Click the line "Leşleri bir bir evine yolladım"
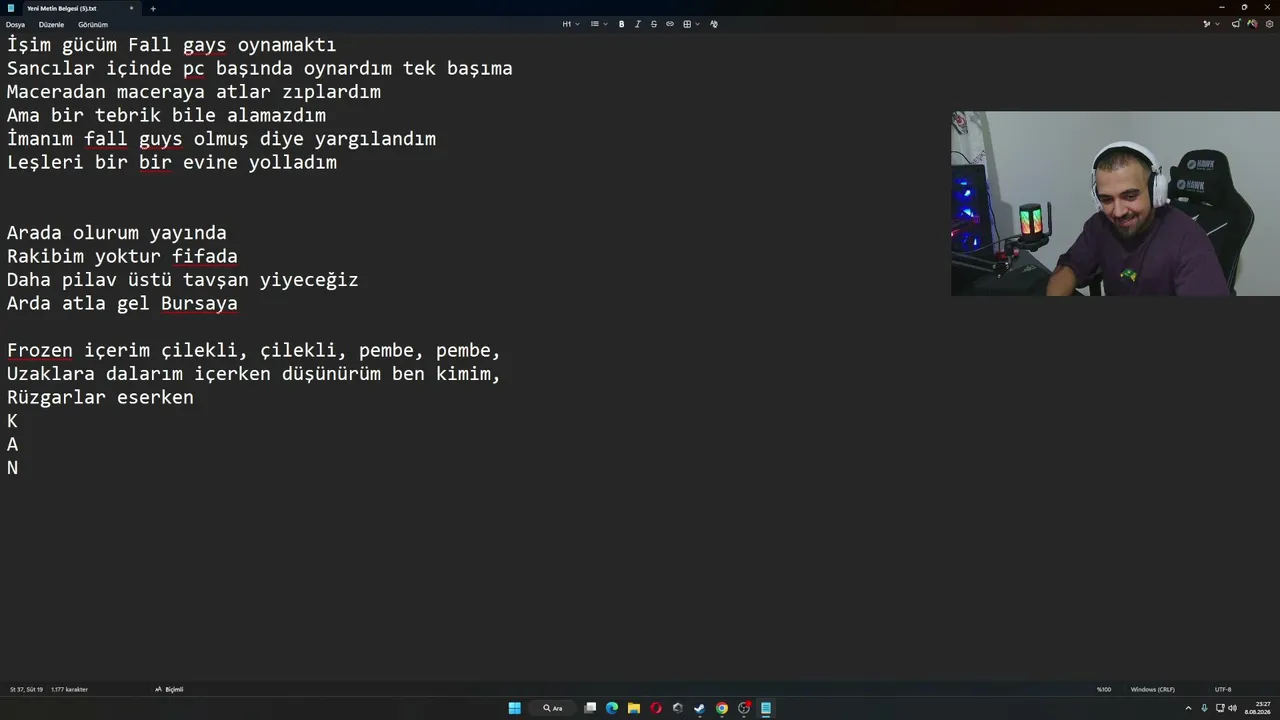Image resolution: width=1280 pixels, height=720 pixels. 172,162
